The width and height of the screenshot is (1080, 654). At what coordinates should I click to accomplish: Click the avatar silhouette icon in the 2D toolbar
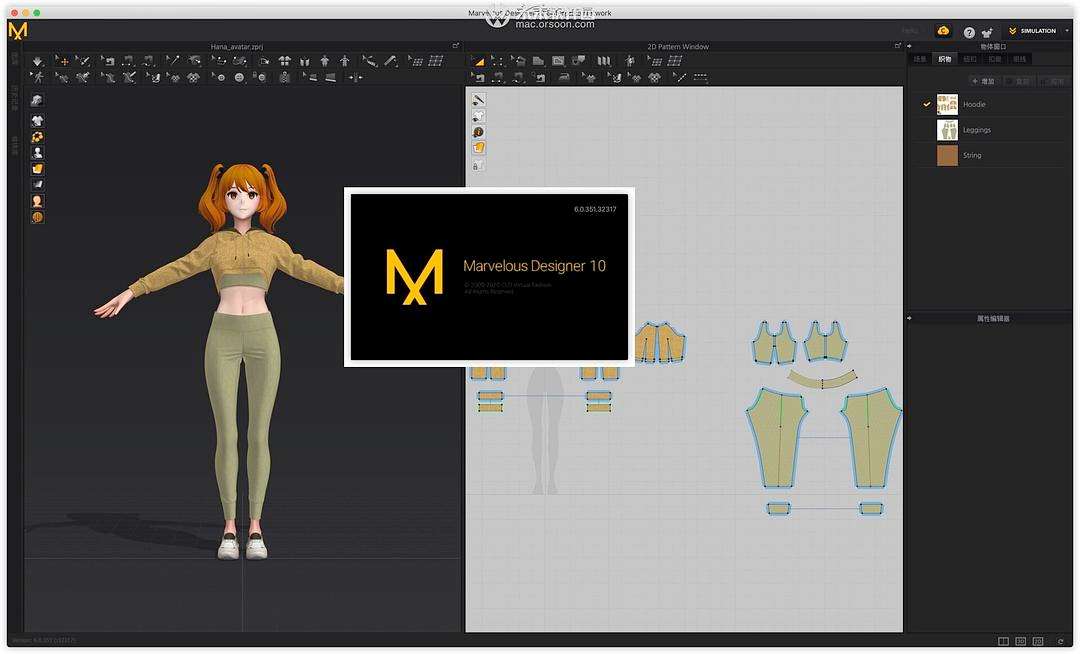630,61
